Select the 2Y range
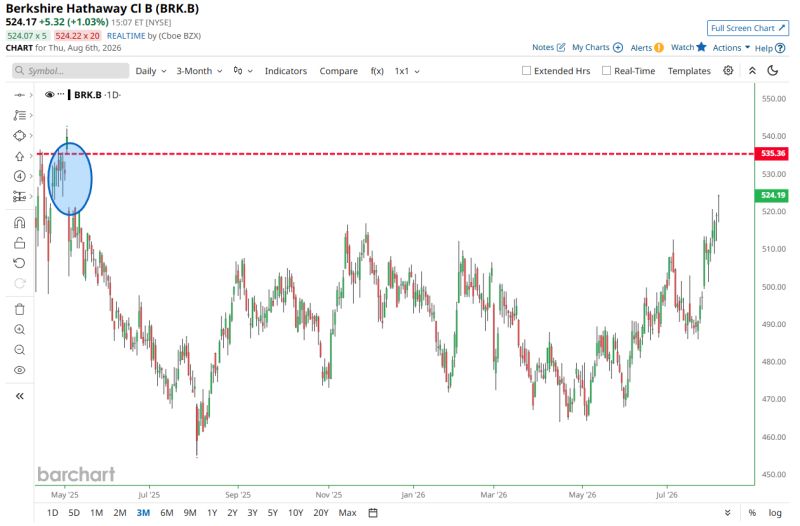 tap(233, 513)
